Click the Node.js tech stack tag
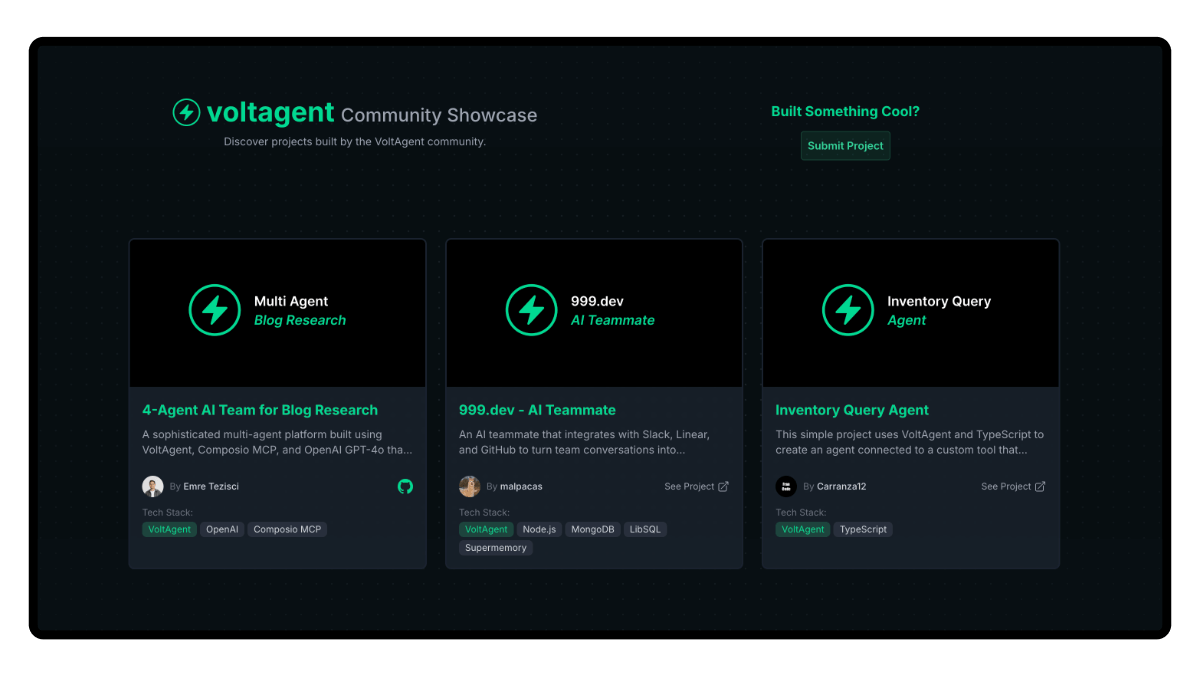 point(539,530)
